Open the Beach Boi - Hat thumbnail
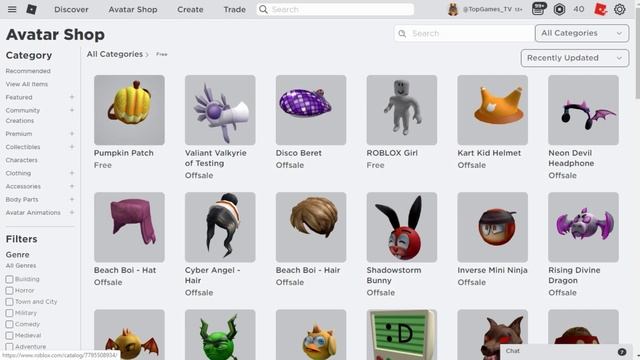Viewport: 640px width, 360px height. [129, 227]
